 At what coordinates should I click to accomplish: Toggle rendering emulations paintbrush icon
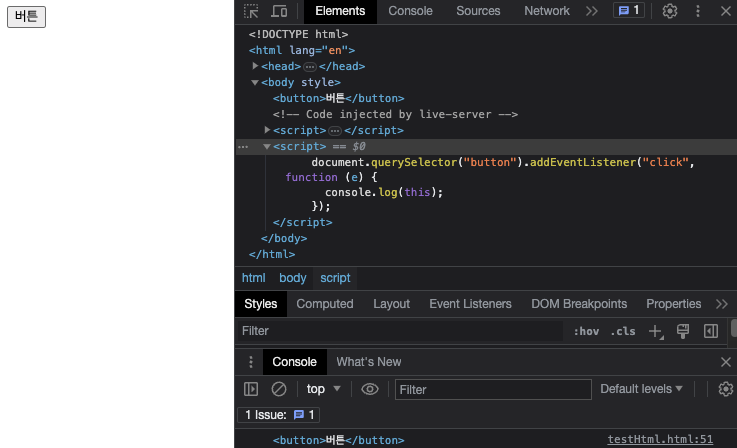pyautogui.click(x=683, y=331)
